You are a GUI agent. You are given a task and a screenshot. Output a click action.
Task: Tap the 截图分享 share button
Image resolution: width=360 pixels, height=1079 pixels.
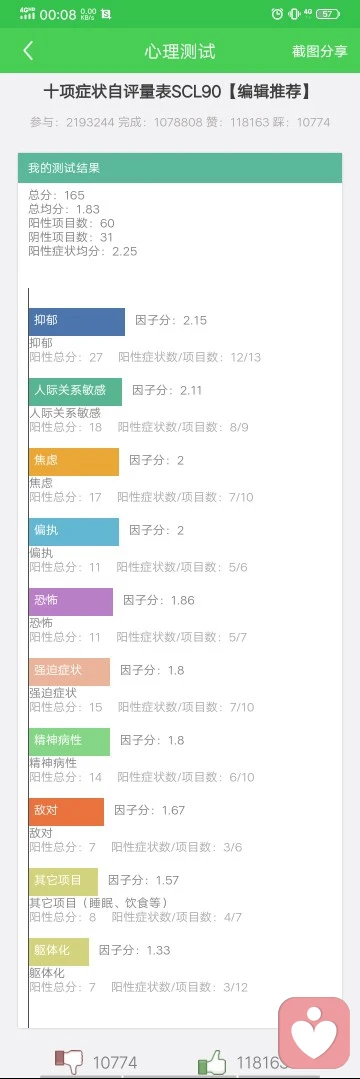(319, 52)
